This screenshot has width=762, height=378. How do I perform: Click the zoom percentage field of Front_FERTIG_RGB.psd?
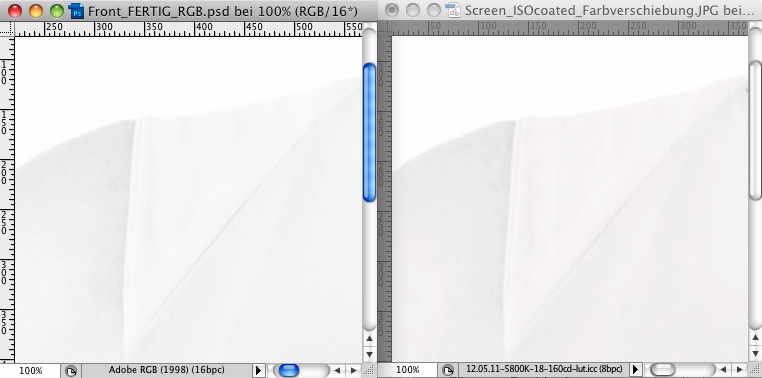click(31, 371)
